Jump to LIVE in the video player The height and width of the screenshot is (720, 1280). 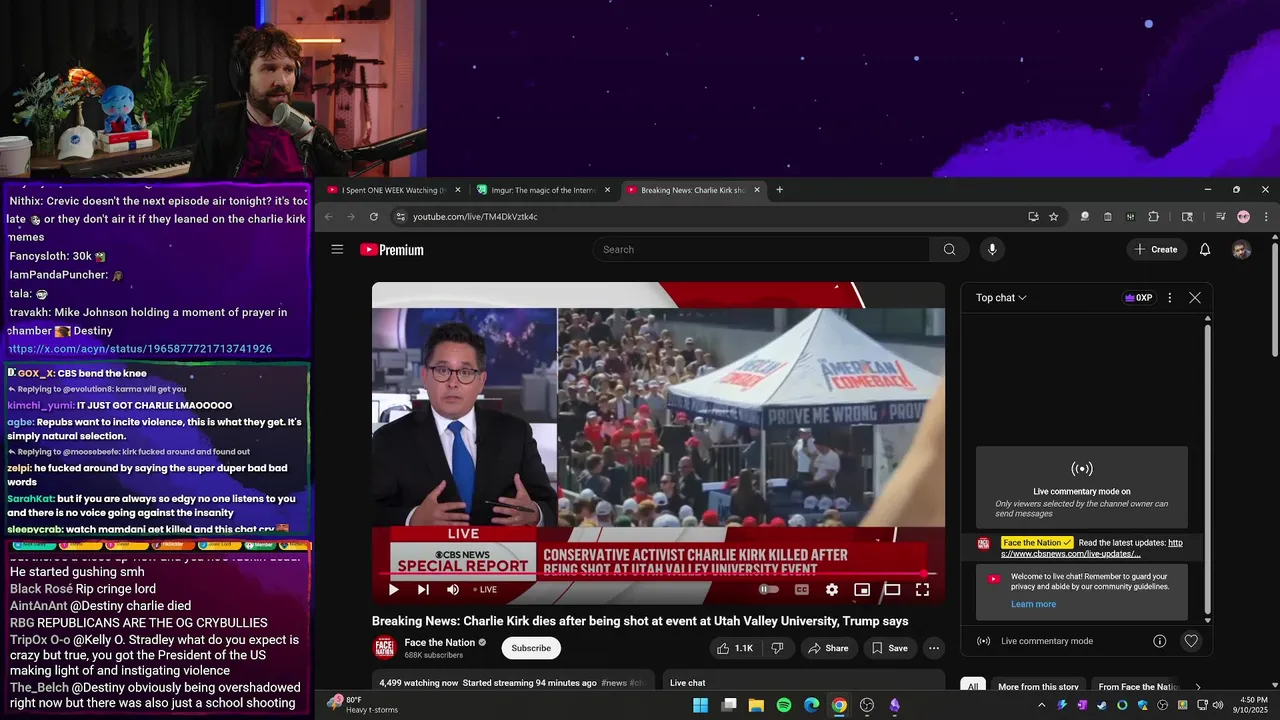(x=485, y=590)
